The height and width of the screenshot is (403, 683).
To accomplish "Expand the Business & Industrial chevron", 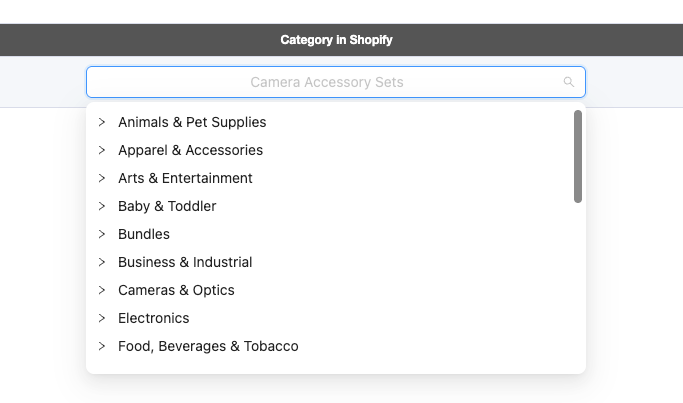I will point(102,262).
